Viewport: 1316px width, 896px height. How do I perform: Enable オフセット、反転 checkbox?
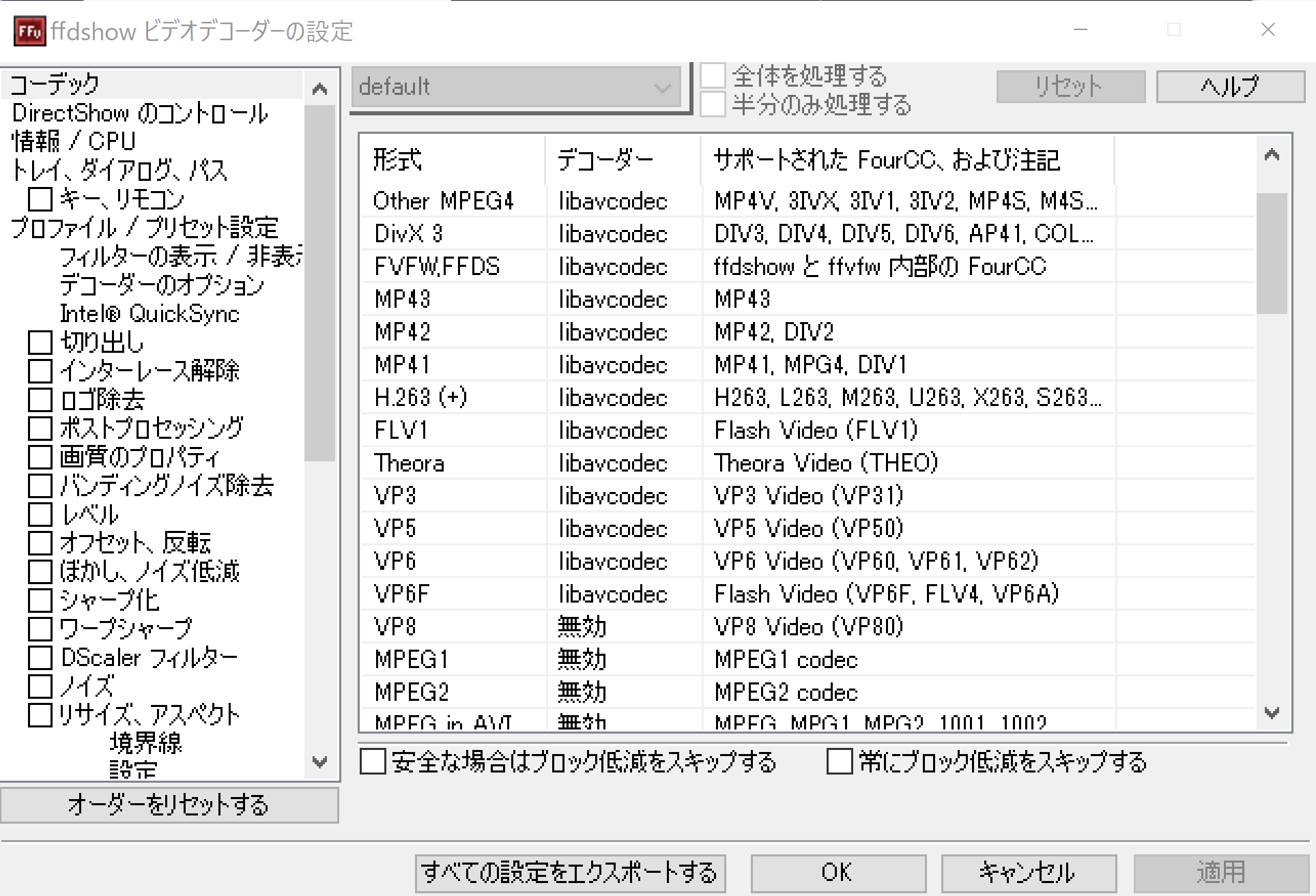pos(40,543)
